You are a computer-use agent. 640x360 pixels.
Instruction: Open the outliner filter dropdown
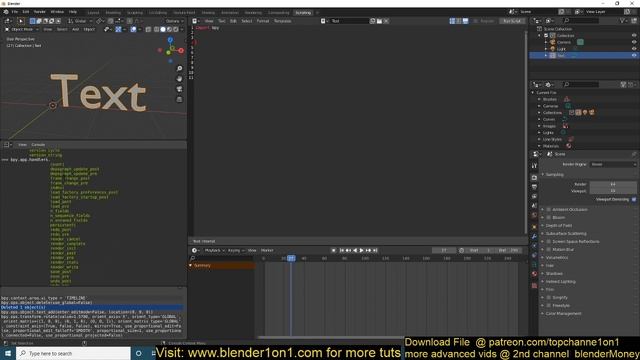[624, 20]
